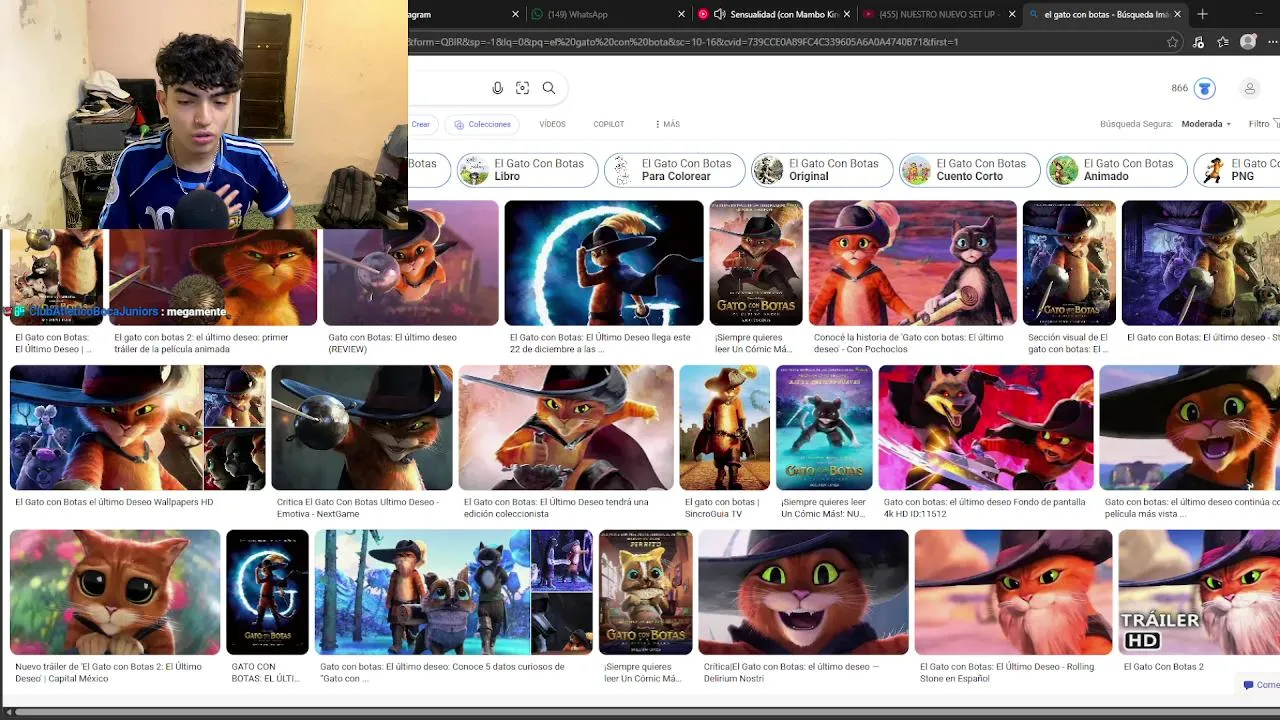
Task: Open the El Gato con Botas Wallpapers HD image
Action: coord(138,428)
